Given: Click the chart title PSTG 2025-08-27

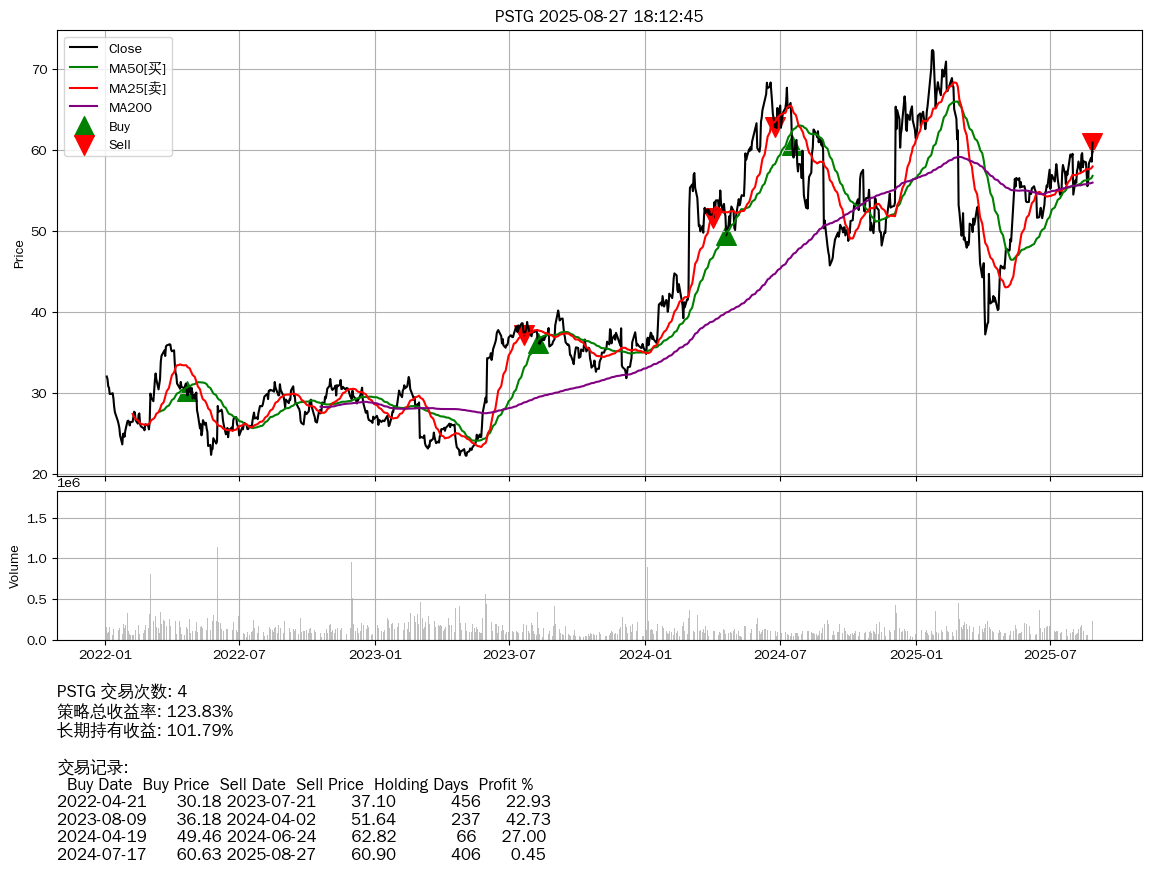Looking at the screenshot, I should pyautogui.click(x=599, y=16).
